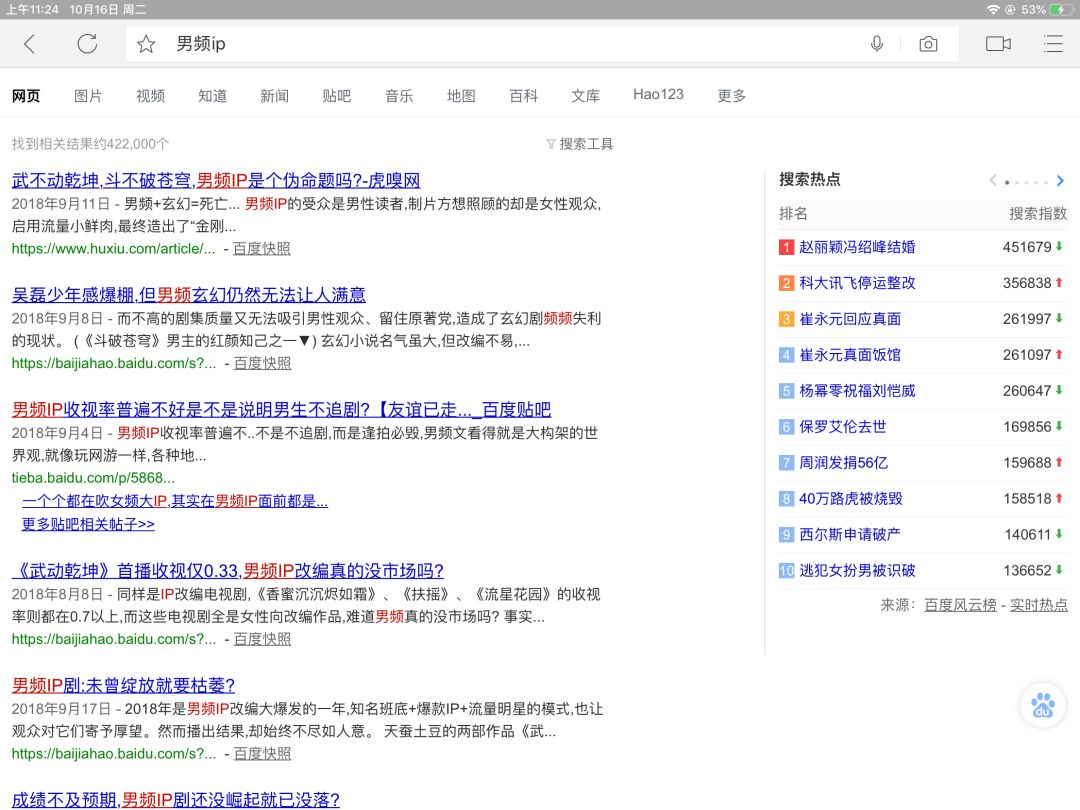Expand the 搜索工具 filter options
This screenshot has height=810, width=1080.
click(580, 144)
